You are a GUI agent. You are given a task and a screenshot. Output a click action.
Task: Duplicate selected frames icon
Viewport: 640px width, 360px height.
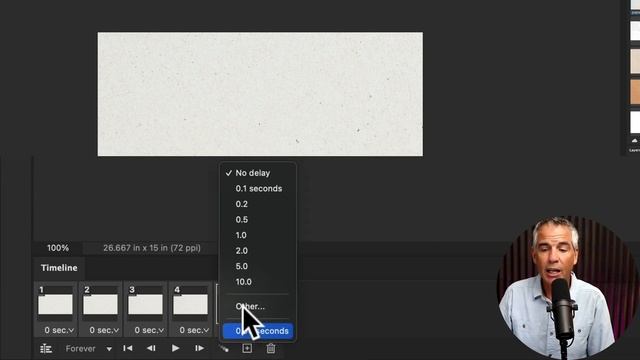coord(247,348)
